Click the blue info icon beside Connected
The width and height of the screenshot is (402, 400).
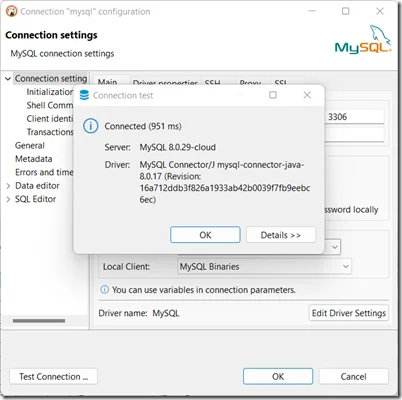(90, 126)
